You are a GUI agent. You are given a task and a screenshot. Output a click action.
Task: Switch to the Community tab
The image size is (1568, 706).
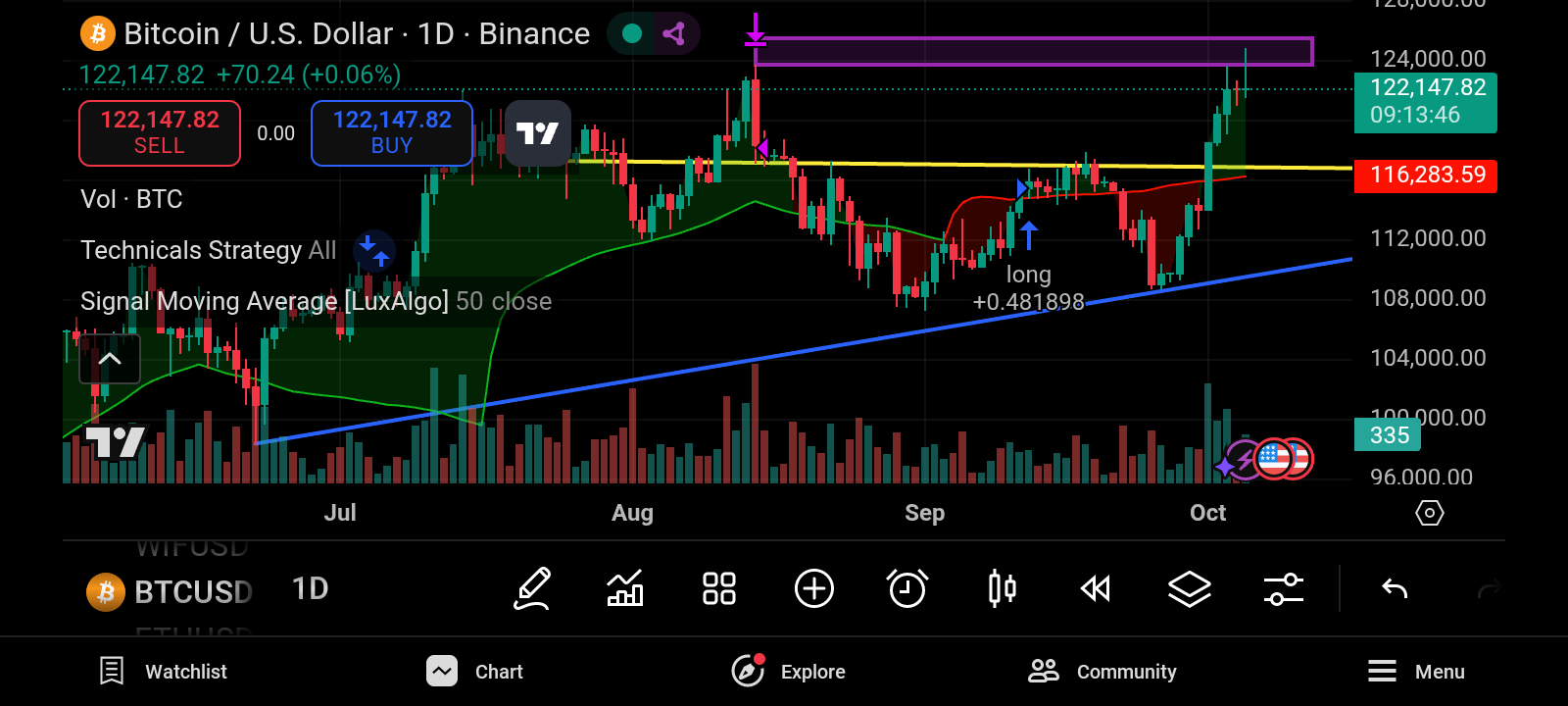click(1102, 672)
